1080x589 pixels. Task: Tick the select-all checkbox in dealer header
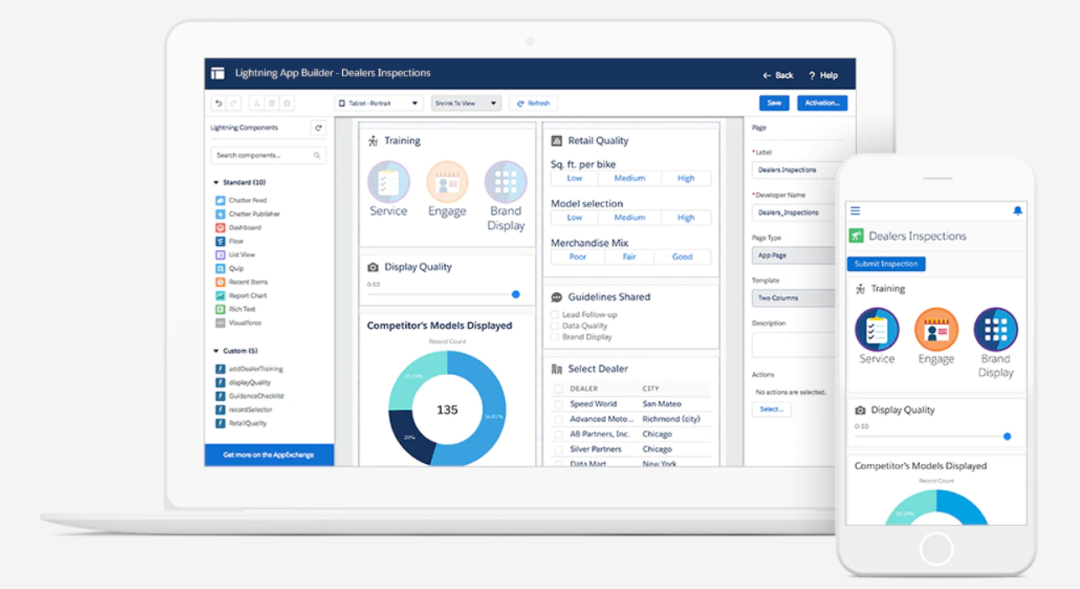point(559,389)
